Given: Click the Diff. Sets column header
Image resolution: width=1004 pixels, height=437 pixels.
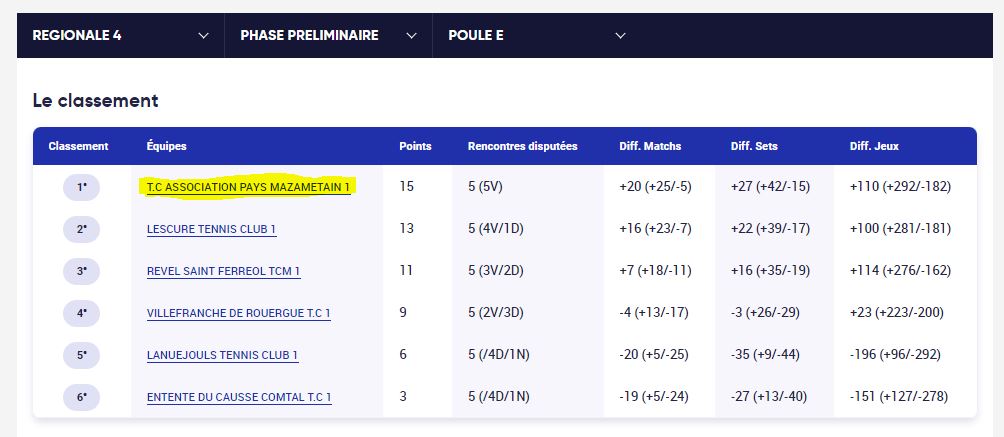Looking at the screenshot, I should 754,146.
